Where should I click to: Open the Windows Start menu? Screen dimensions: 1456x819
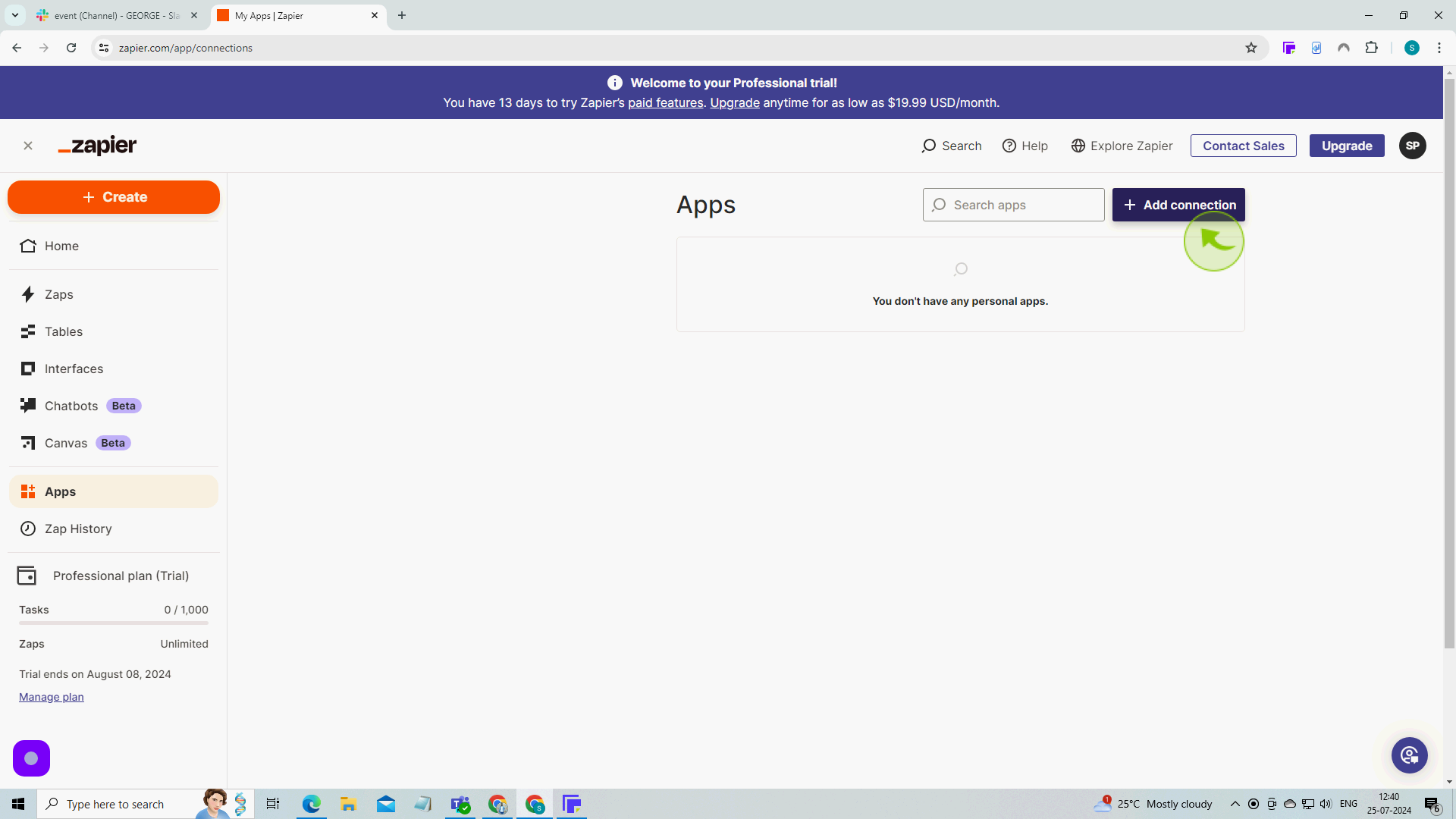point(18,804)
